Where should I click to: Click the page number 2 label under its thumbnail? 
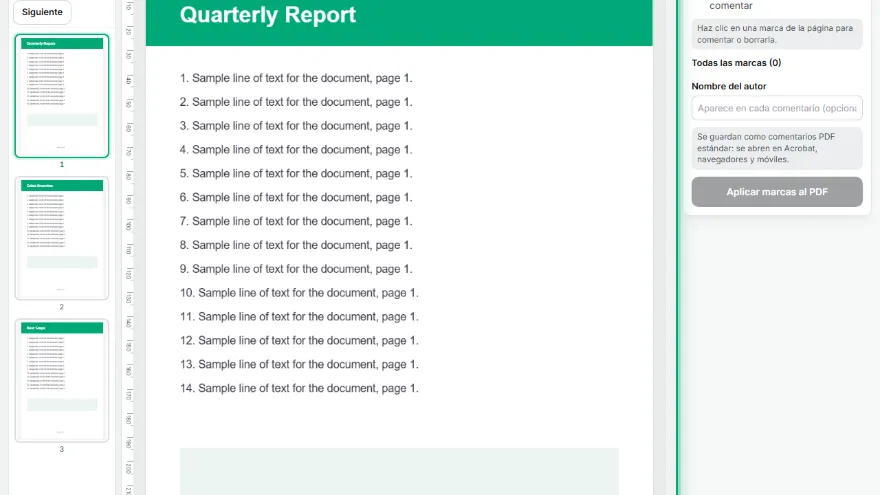[62, 307]
